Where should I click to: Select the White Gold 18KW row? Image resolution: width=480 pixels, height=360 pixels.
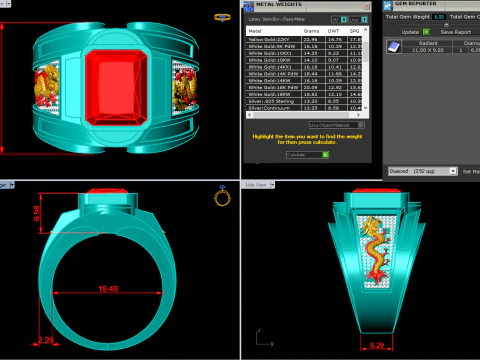point(304,94)
